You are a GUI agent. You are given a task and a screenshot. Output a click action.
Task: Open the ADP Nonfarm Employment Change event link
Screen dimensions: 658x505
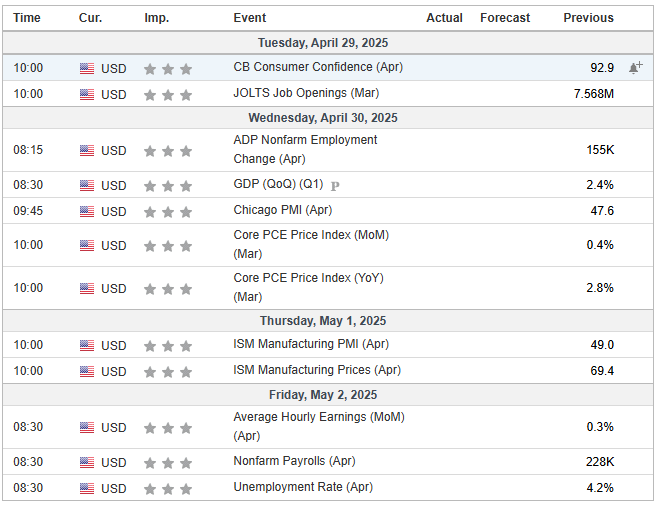click(305, 149)
